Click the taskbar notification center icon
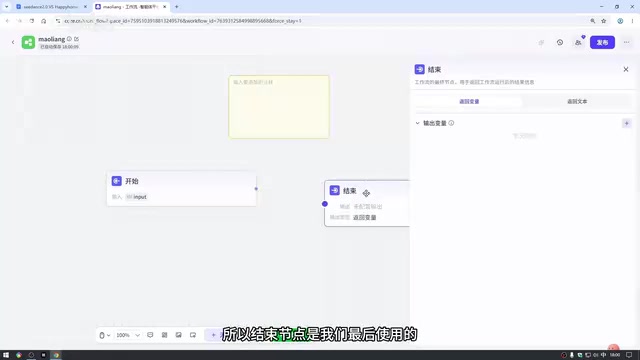 click(629, 355)
